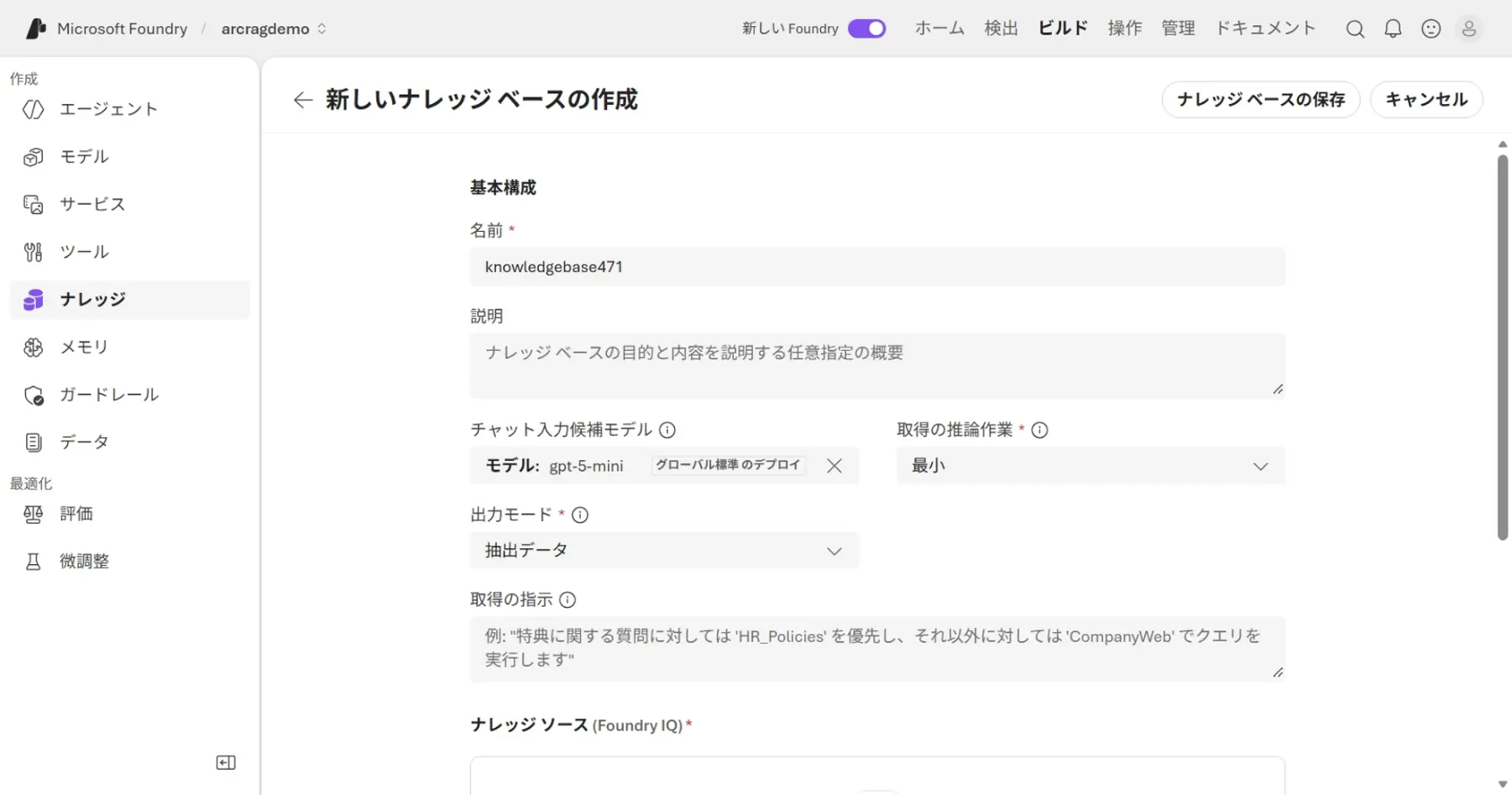Click the 基本構成 section heading

[x=503, y=188]
